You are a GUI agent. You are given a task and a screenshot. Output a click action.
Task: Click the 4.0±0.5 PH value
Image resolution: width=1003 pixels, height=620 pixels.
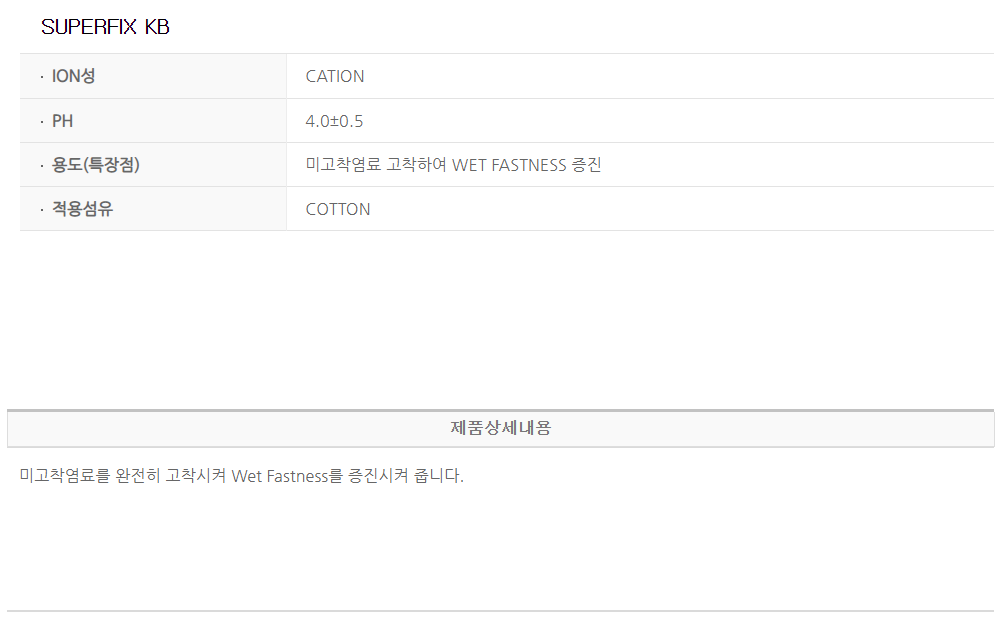pos(334,121)
